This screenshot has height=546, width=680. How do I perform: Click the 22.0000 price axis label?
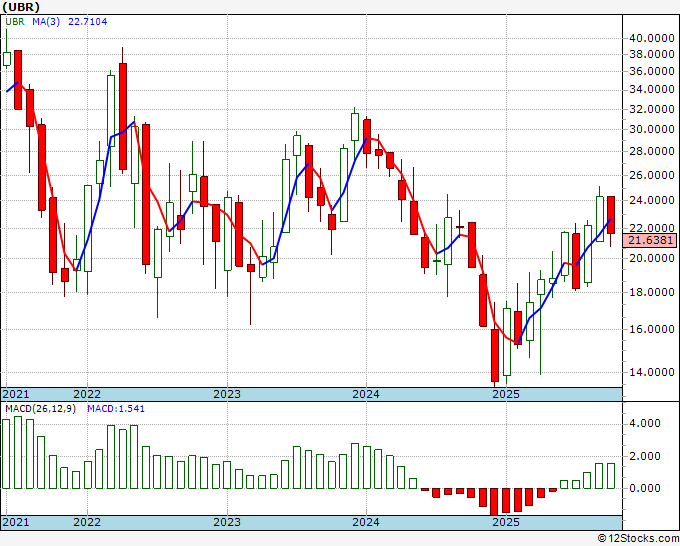pos(652,229)
